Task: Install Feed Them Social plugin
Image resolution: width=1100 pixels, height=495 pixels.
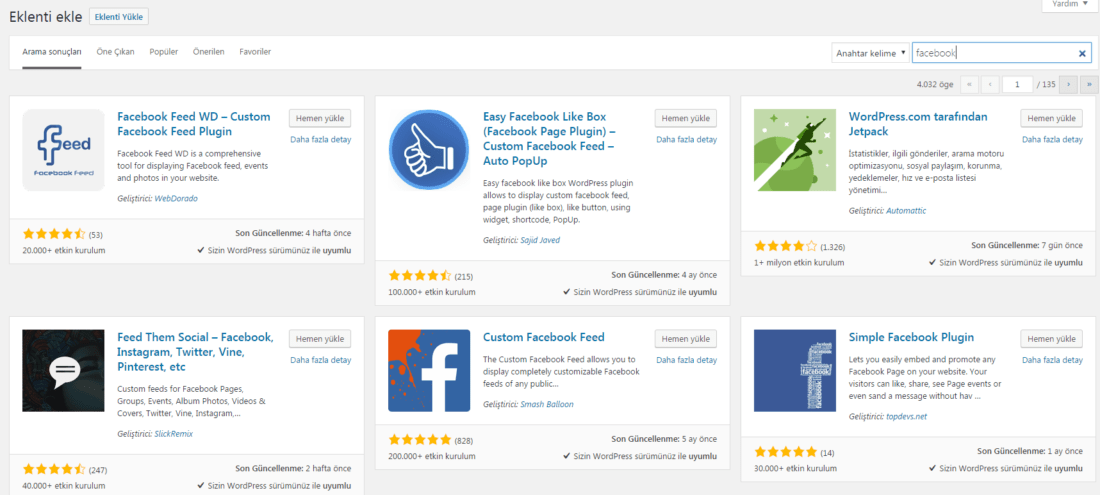Action: click(320, 339)
